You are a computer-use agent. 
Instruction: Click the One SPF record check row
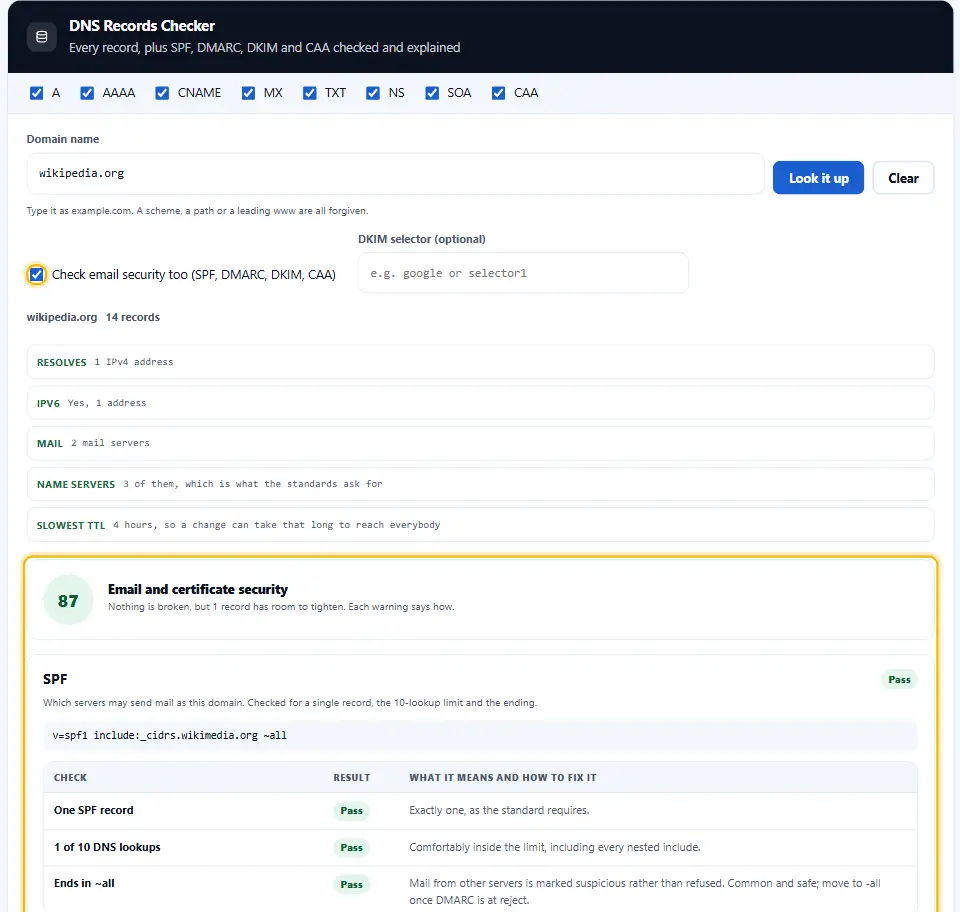(x=480, y=810)
